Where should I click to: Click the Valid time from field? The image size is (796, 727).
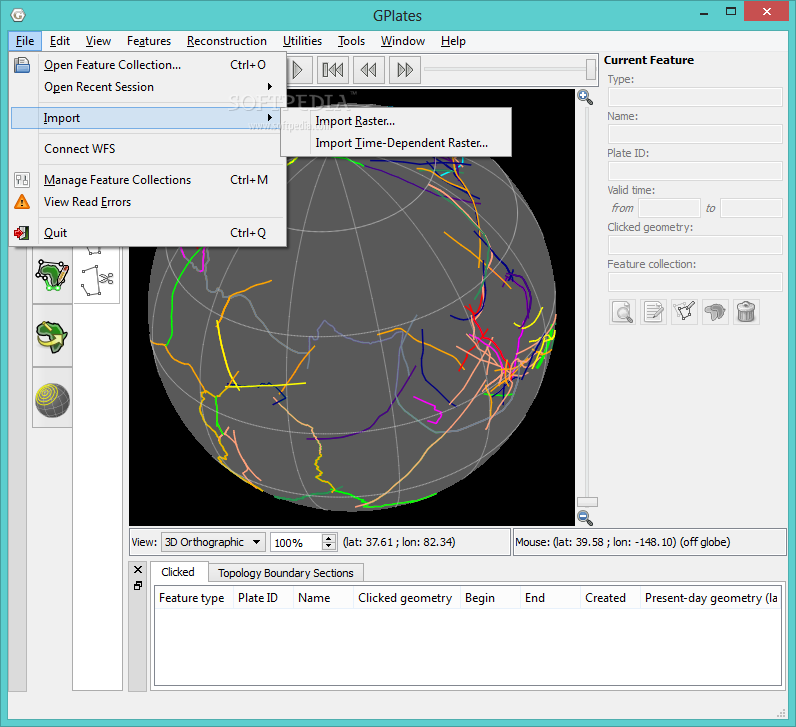(x=669, y=208)
